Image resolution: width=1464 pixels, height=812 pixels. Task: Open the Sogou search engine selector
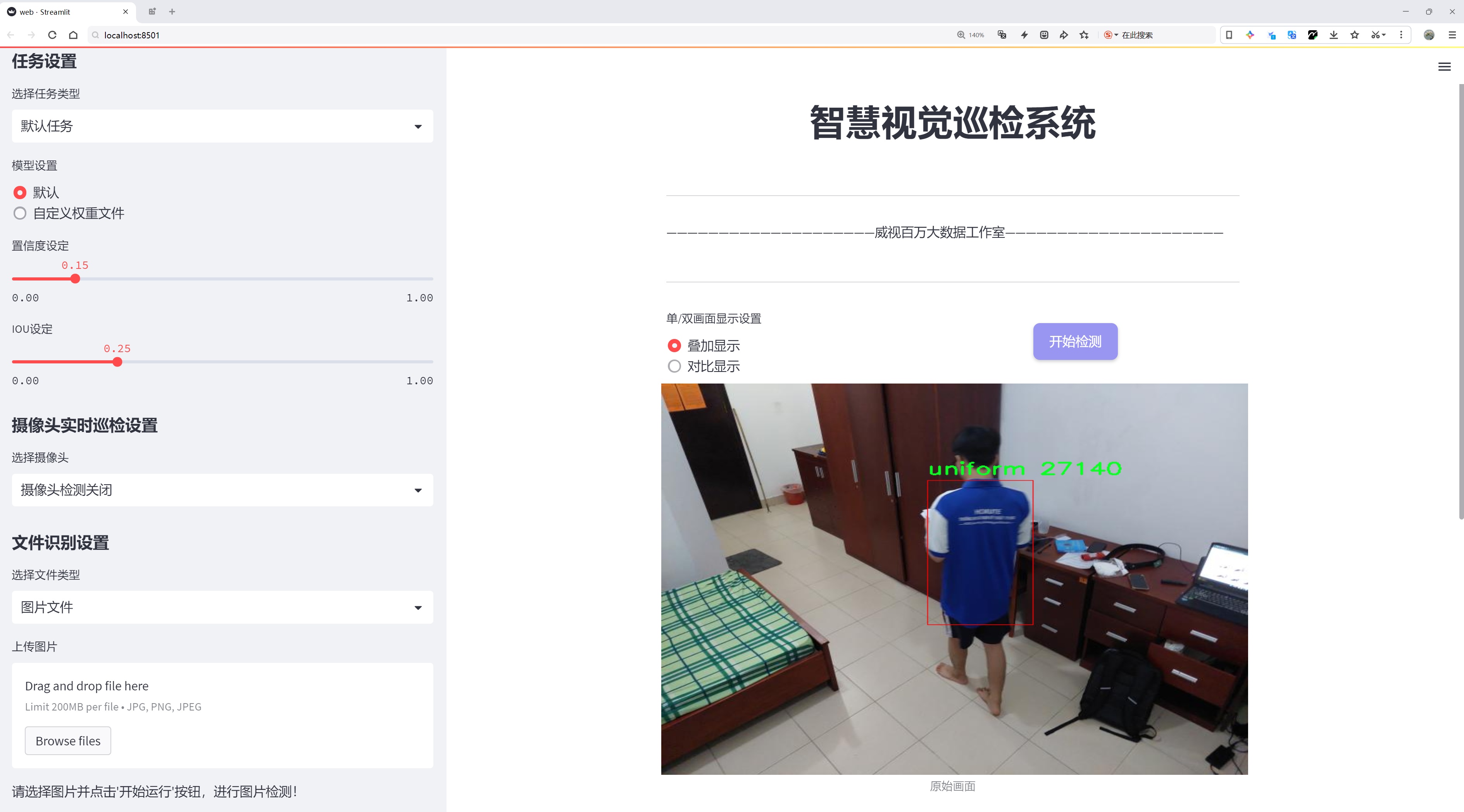click(x=1111, y=35)
